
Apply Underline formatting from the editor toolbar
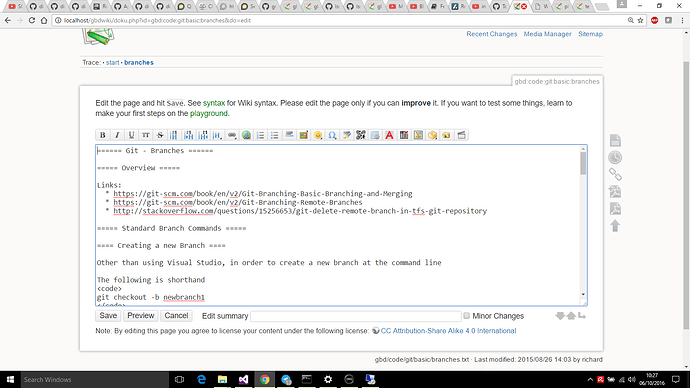coord(131,135)
